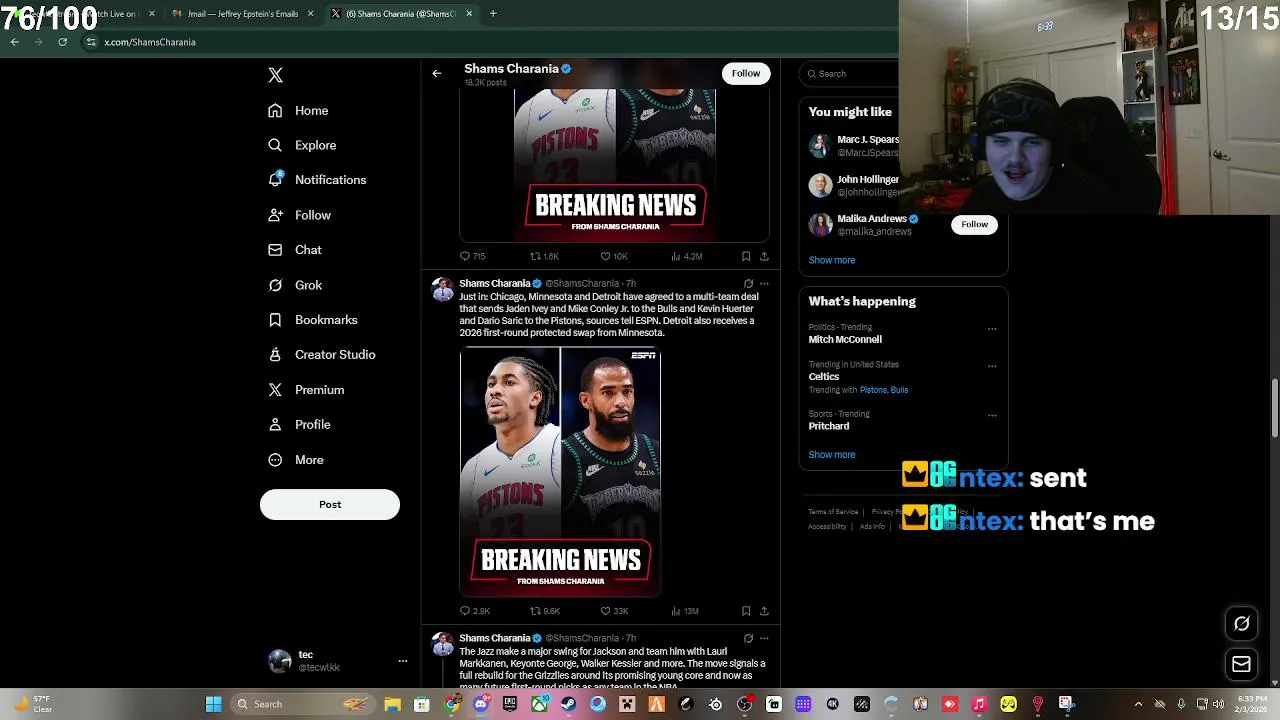Open the Shams Charania handle on Chicago tweet

(582, 284)
